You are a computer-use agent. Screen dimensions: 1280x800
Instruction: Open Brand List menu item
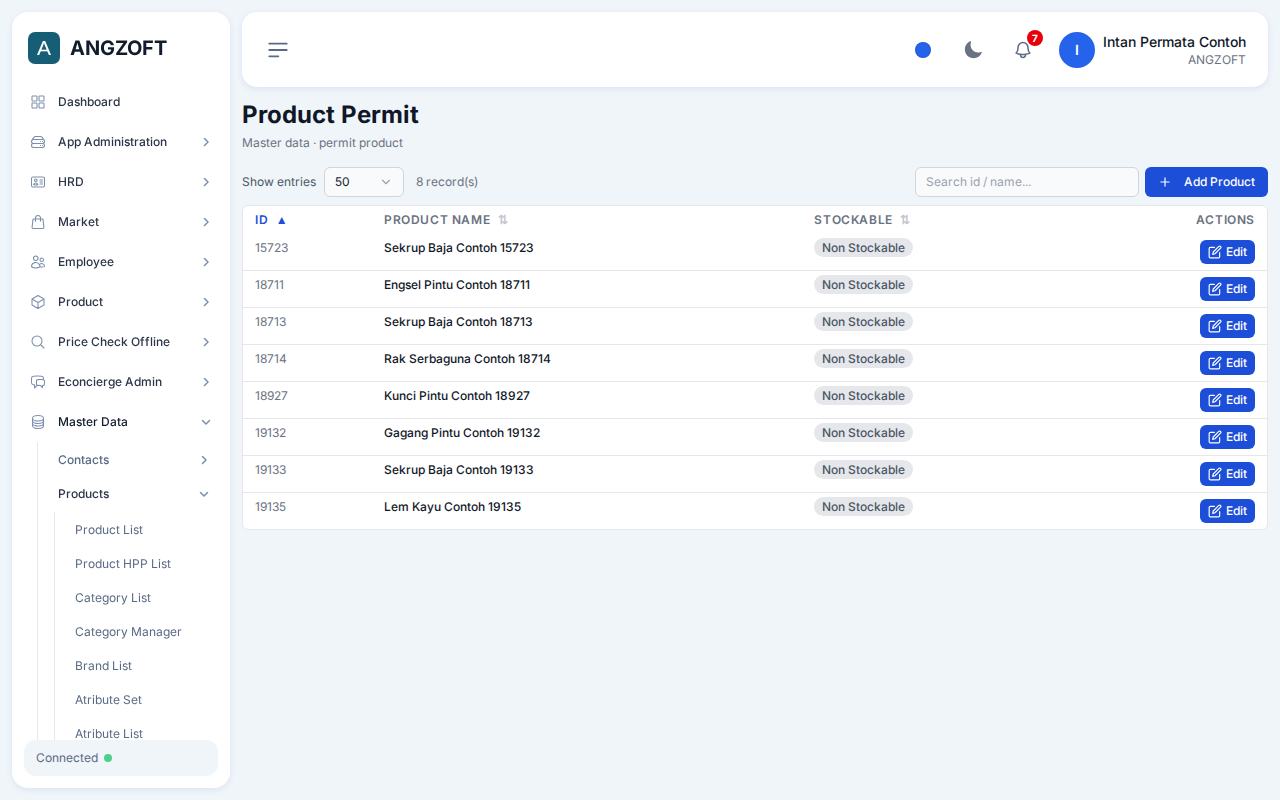pyautogui.click(x=103, y=666)
